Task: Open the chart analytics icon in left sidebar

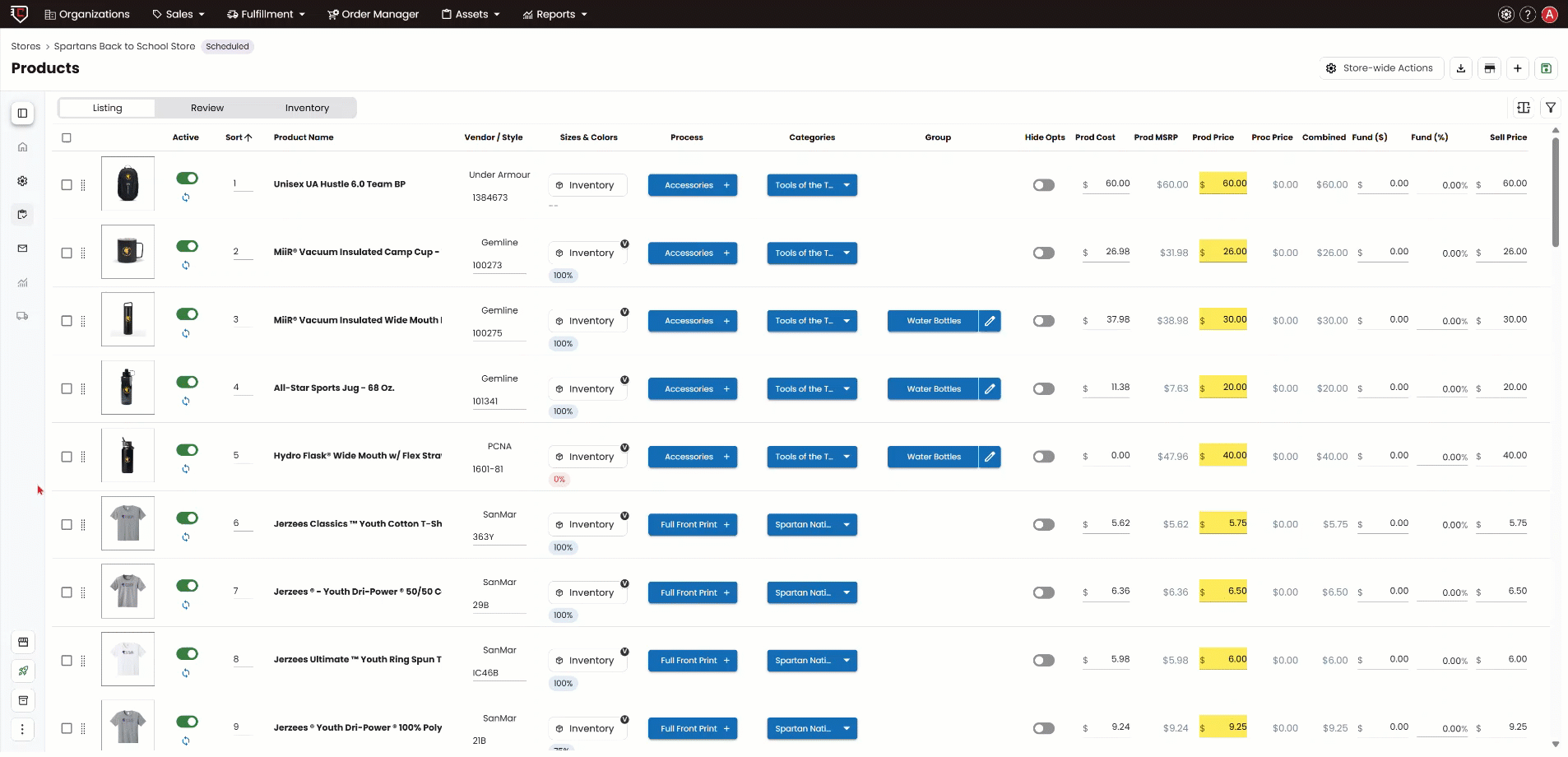Action: coord(23,282)
